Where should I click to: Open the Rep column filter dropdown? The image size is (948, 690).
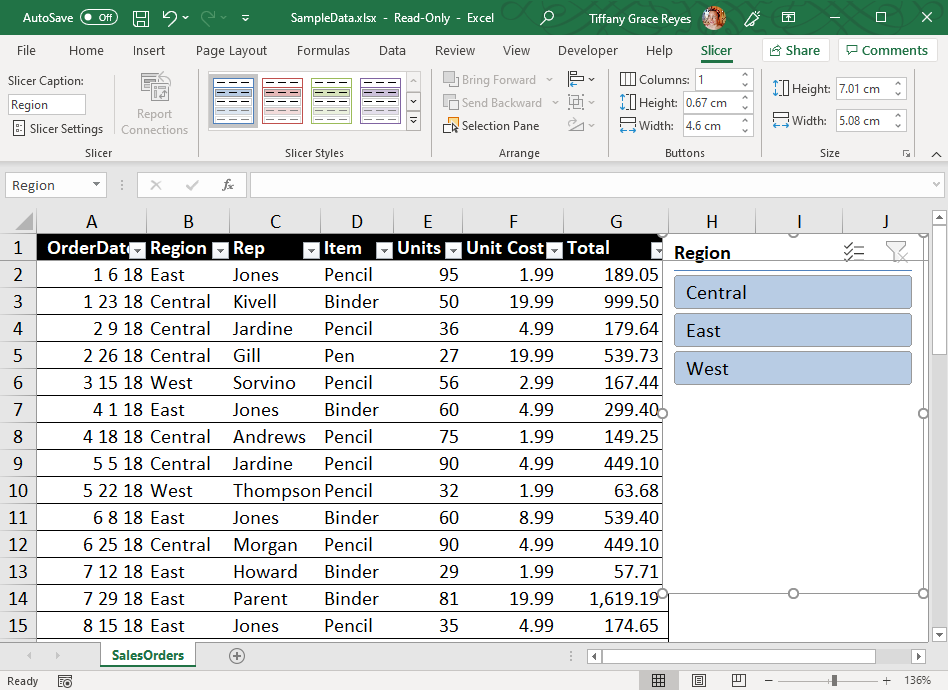(x=311, y=249)
